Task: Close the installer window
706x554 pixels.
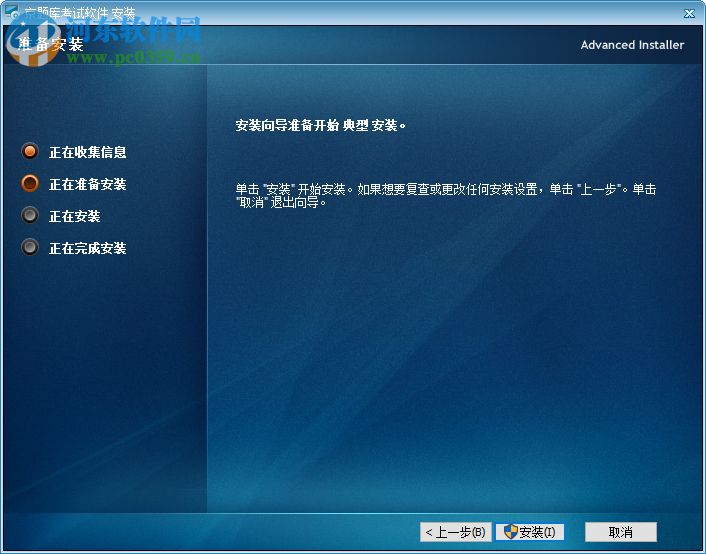Action: click(x=689, y=14)
